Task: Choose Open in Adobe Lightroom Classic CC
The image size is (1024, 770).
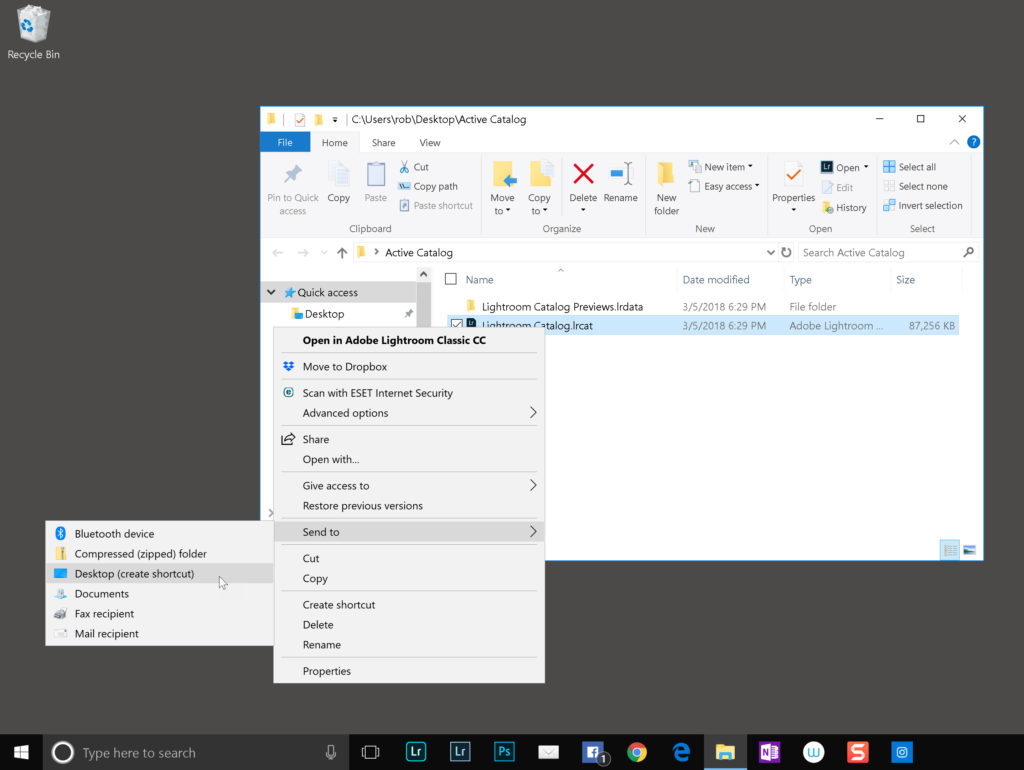Action: click(x=409, y=340)
